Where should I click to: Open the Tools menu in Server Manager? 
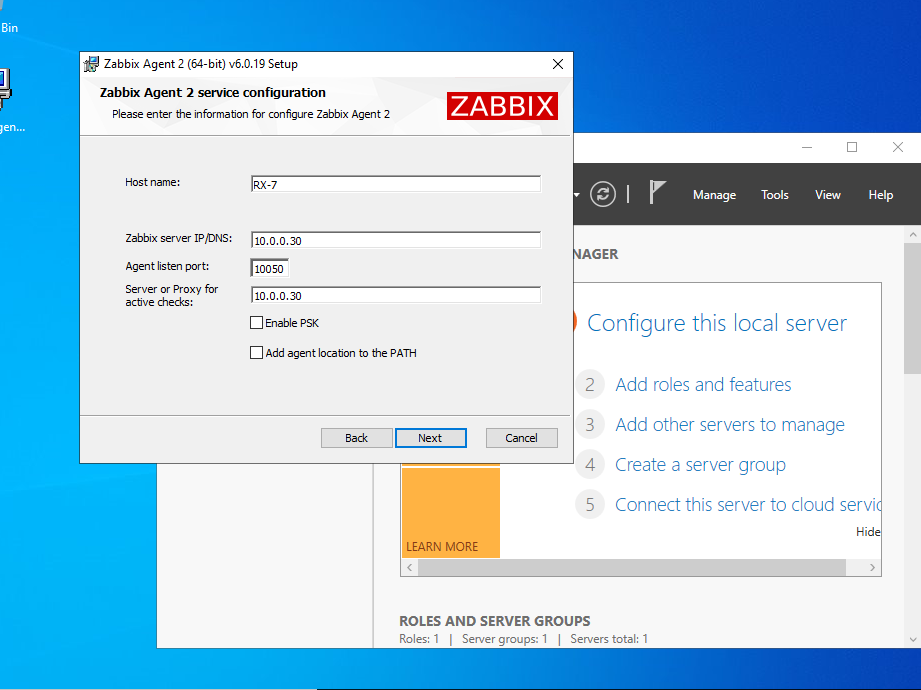click(x=774, y=195)
